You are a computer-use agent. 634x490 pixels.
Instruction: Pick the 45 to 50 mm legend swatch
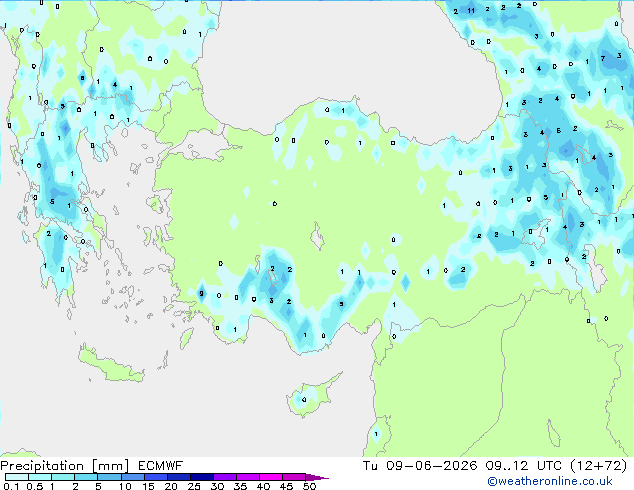(x=294, y=477)
